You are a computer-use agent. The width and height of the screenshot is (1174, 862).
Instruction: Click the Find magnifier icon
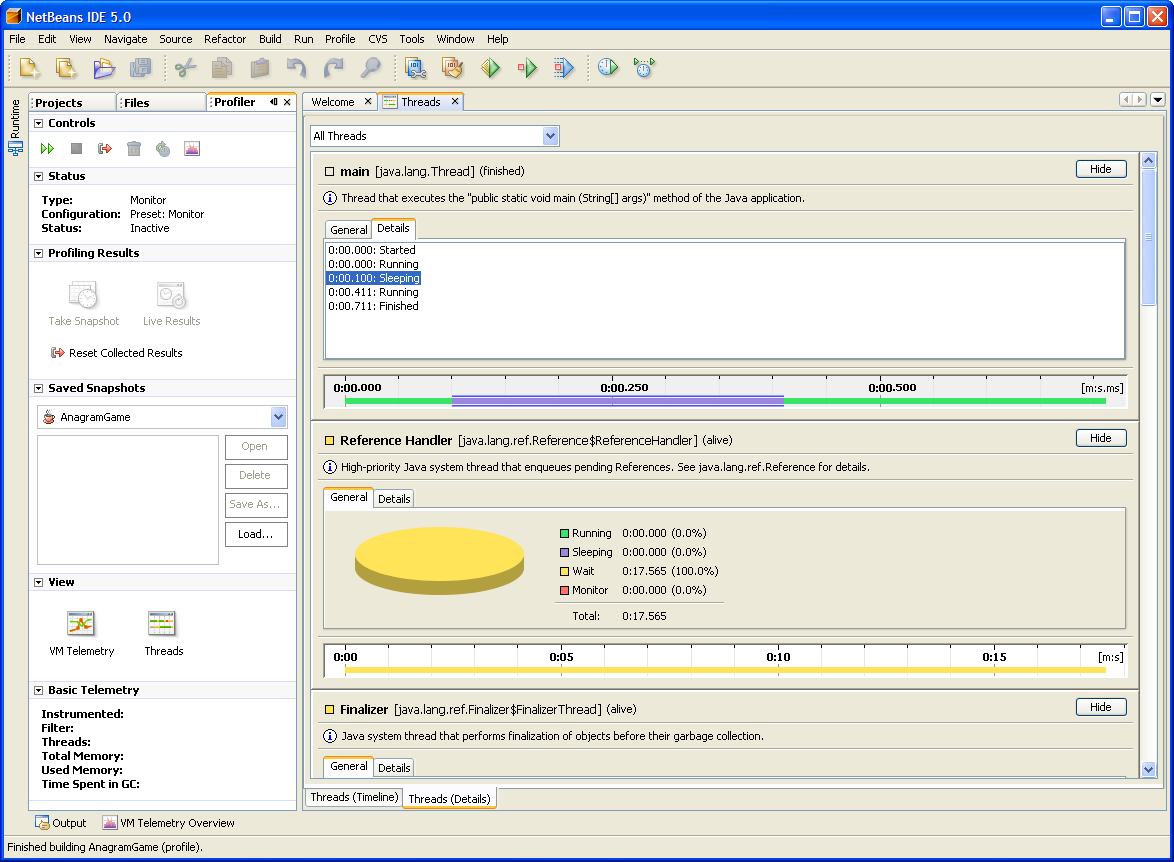[371, 68]
